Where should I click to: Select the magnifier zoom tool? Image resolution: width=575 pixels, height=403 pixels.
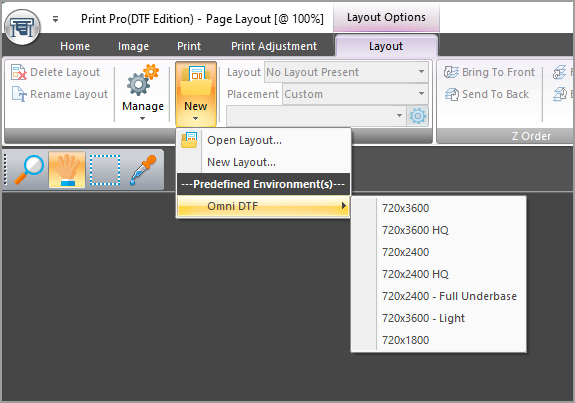click(29, 170)
